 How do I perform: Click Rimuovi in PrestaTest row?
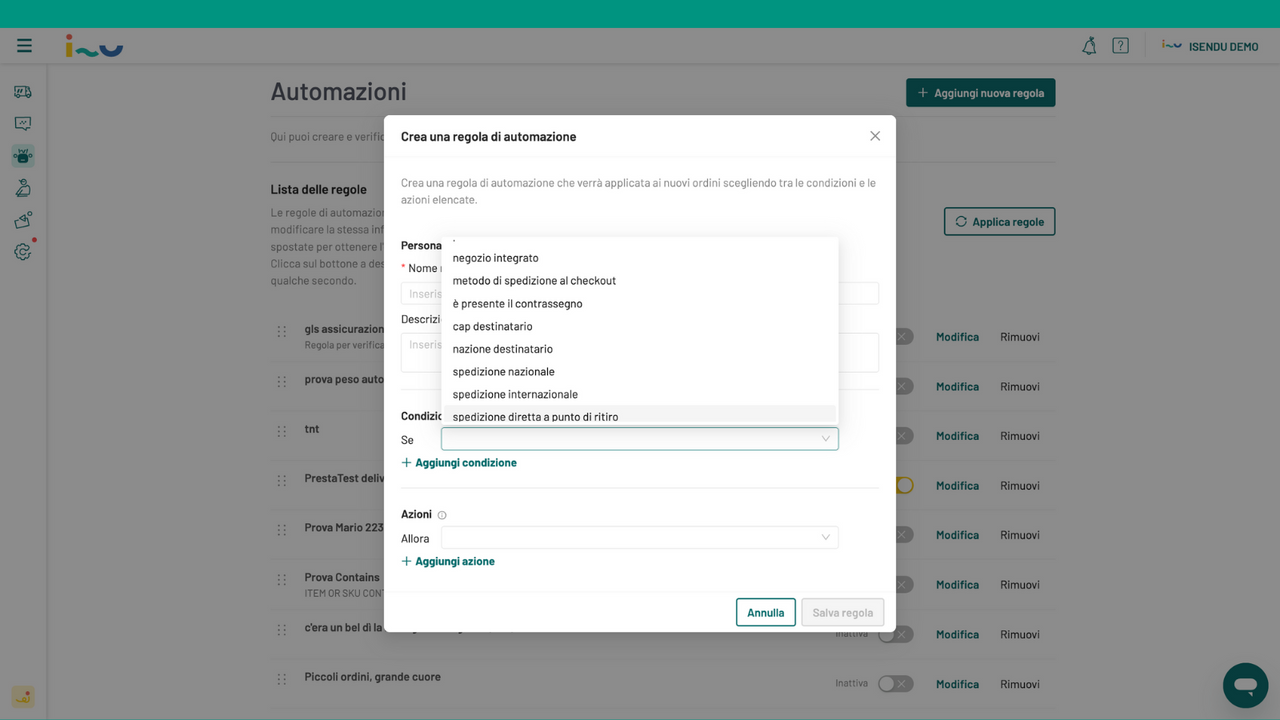point(1020,486)
